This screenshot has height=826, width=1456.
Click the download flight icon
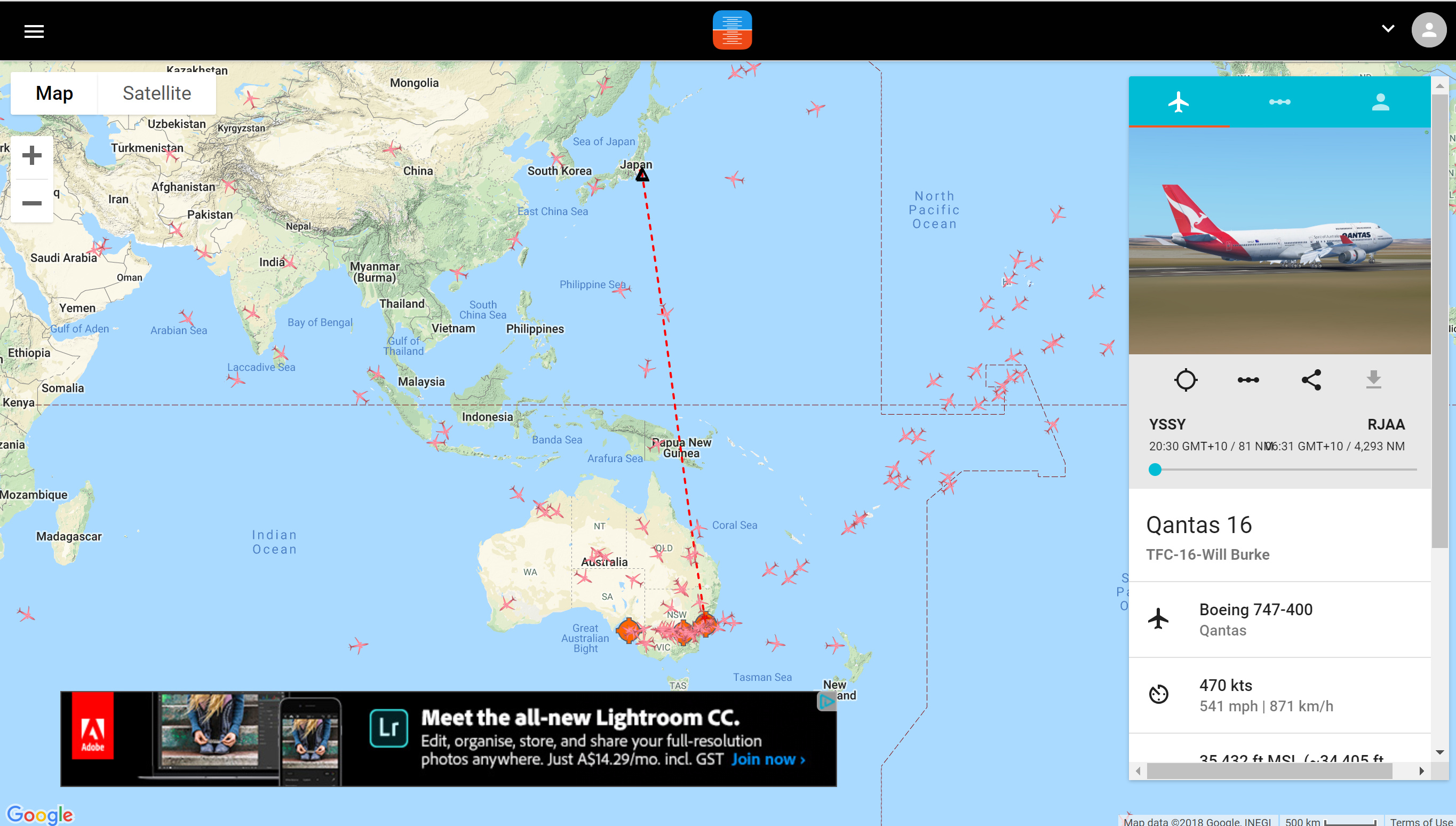(1373, 380)
